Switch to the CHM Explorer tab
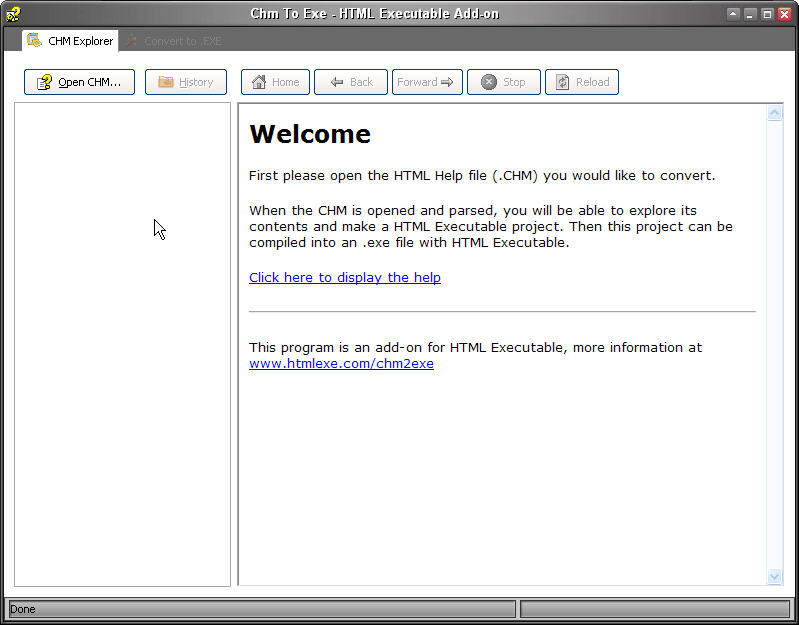The width and height of the screenshot is (799, 625). 70,41
